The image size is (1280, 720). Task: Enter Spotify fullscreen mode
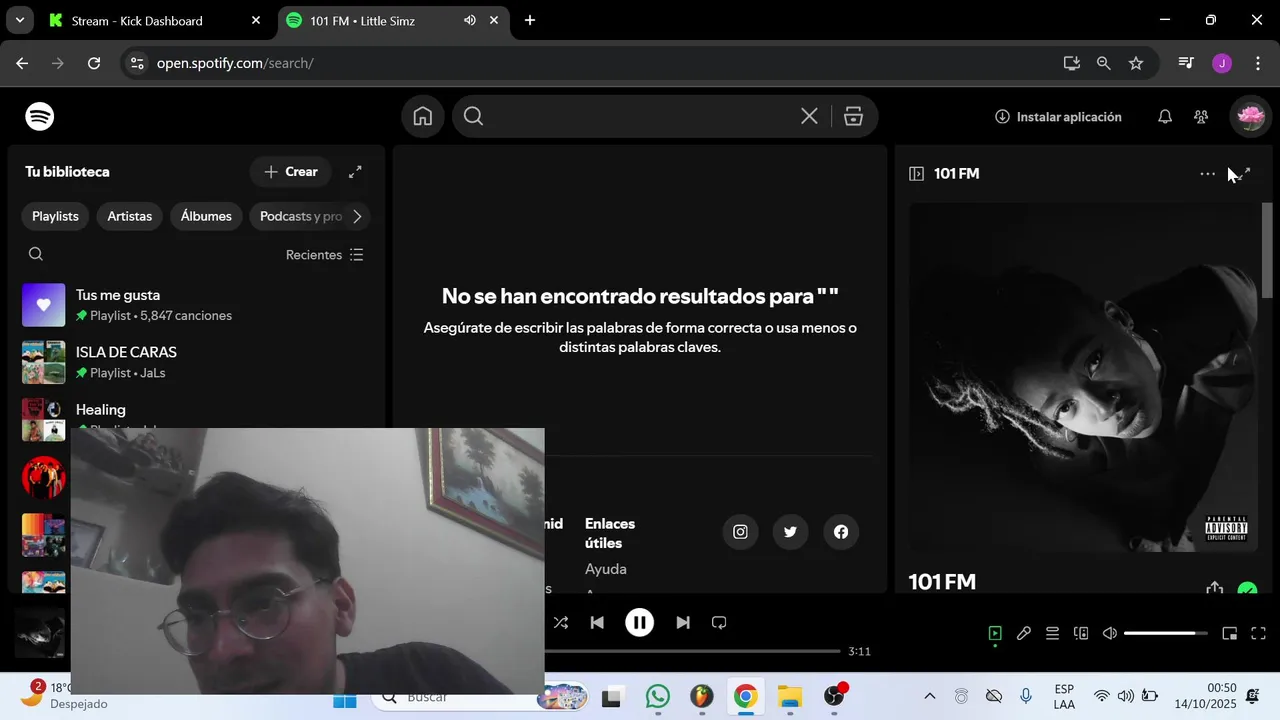pos(1259,633)
